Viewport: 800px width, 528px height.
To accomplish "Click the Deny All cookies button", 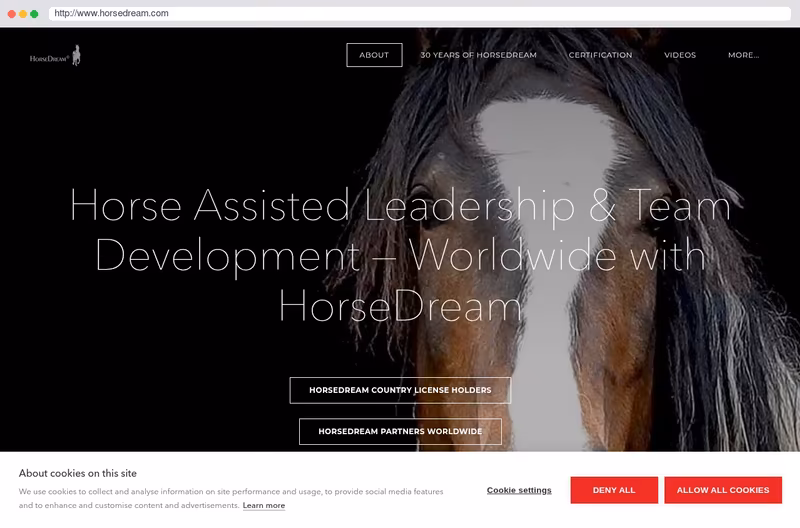I will tap(614, 490).
